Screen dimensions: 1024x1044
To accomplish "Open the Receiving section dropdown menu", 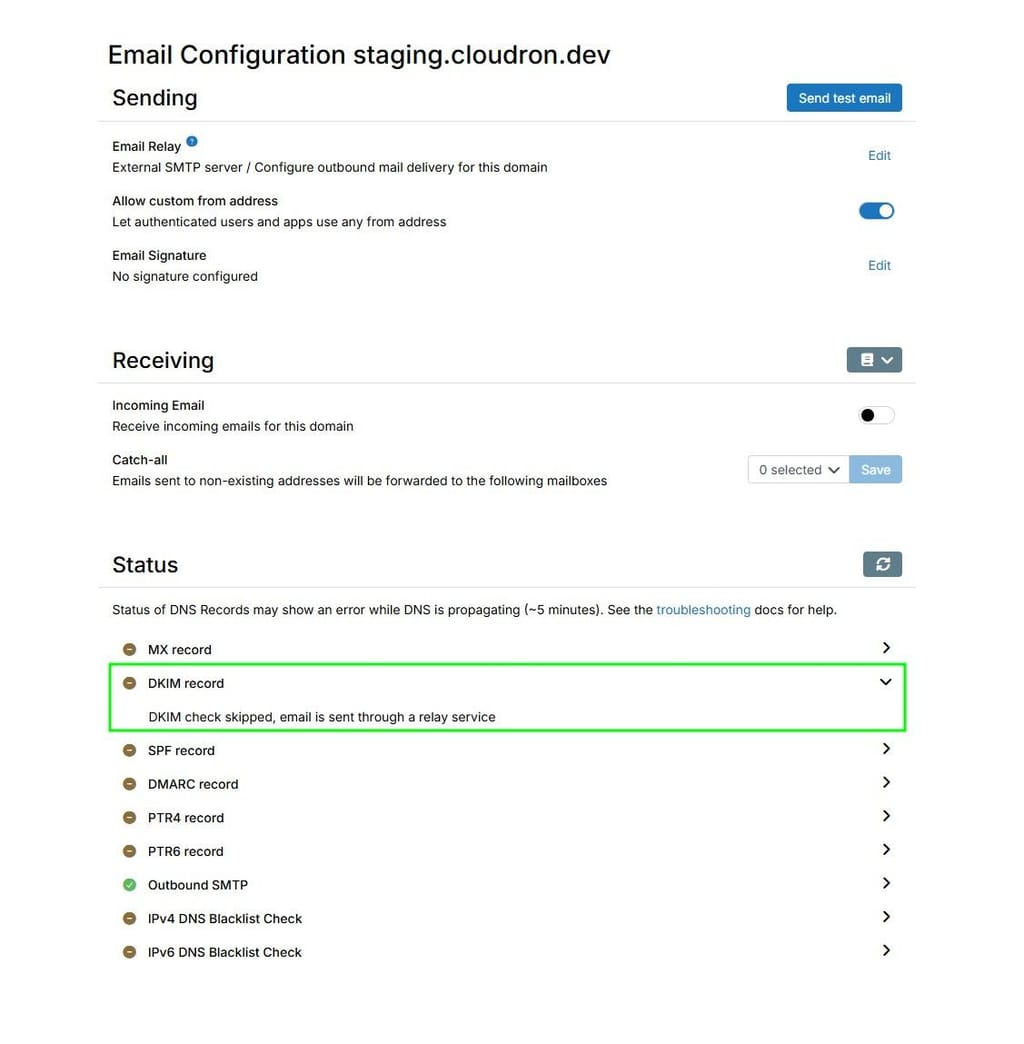I will point(874,360).
